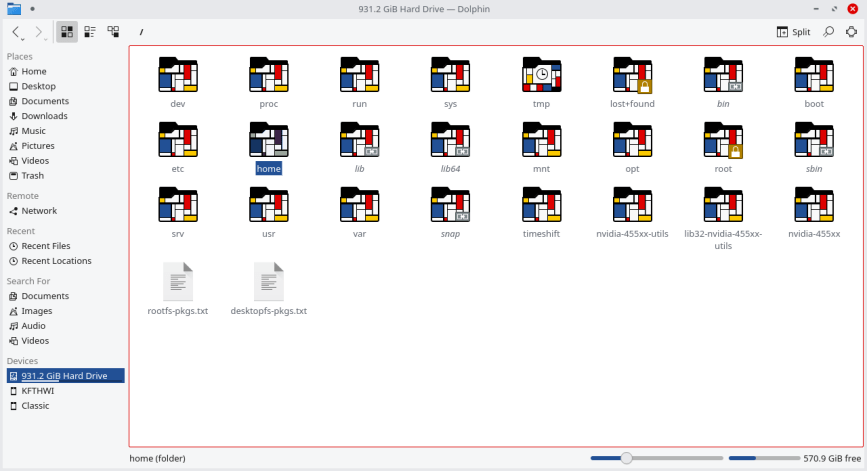Select the srv folder icon
This screenshot has width=867, height=471.
pyautogui.click(x=178, y=205)
